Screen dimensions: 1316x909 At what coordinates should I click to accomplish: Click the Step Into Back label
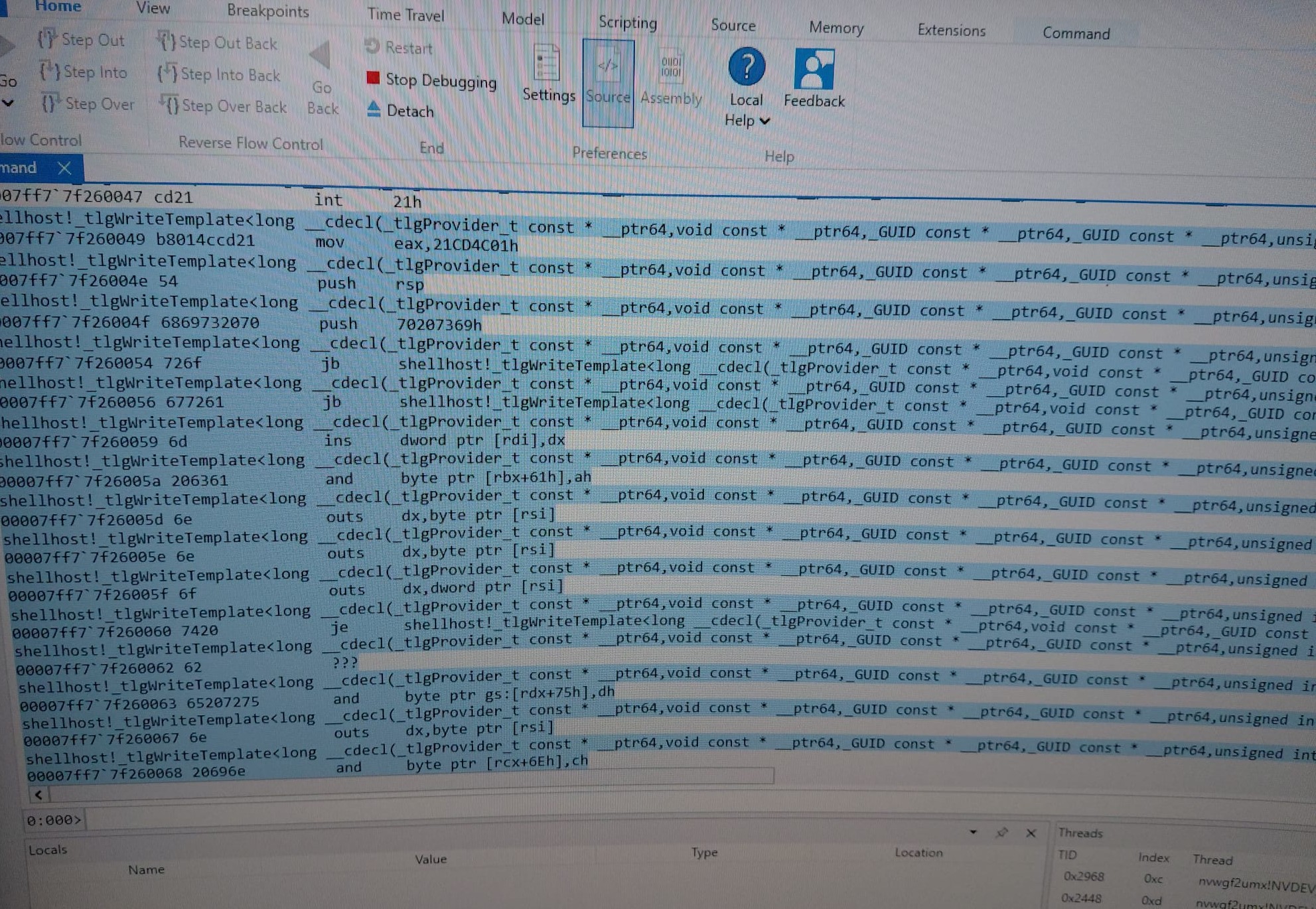[230, 74]
